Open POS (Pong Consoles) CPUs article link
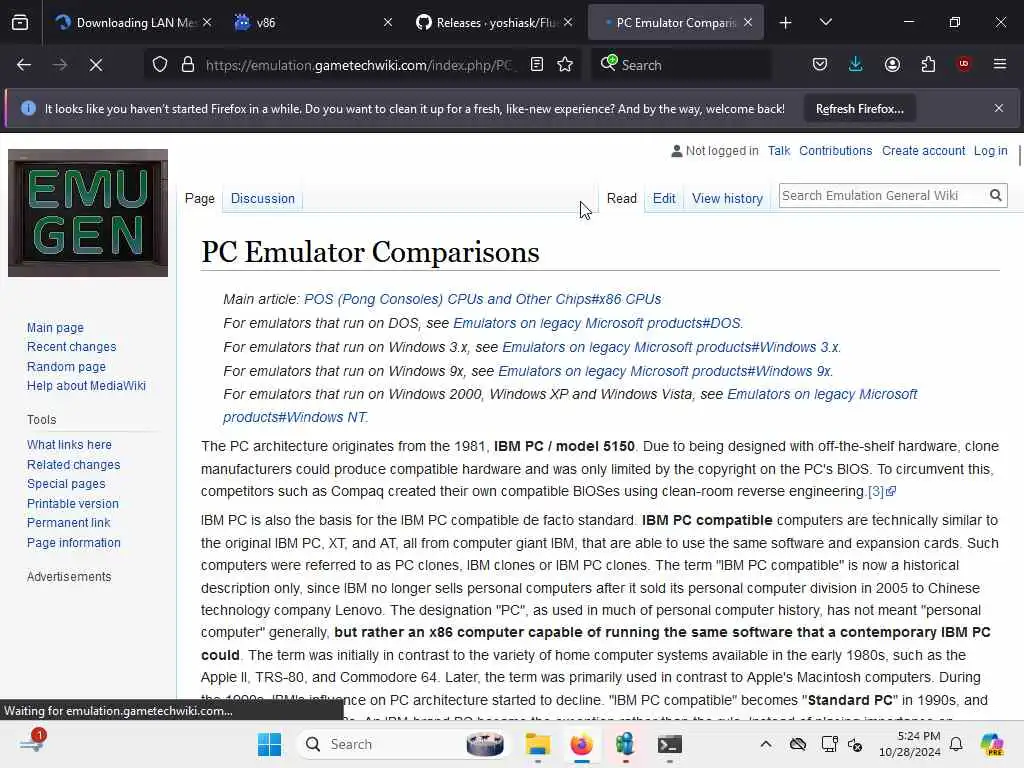The width and height of the screenshot is (1024, 768). click(483, 299)
